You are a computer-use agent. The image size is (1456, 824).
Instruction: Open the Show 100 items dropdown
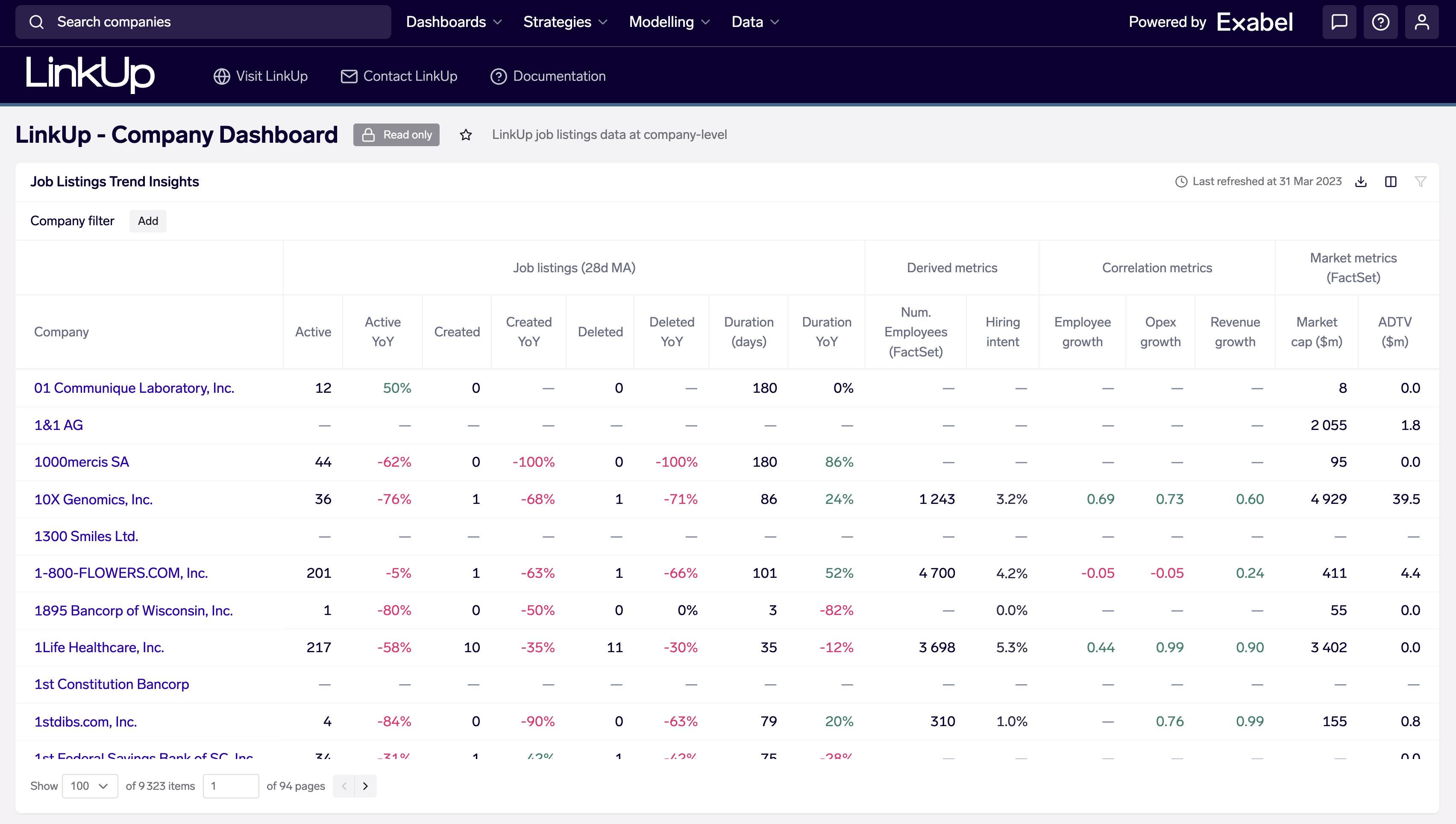(x=89, y=786)
